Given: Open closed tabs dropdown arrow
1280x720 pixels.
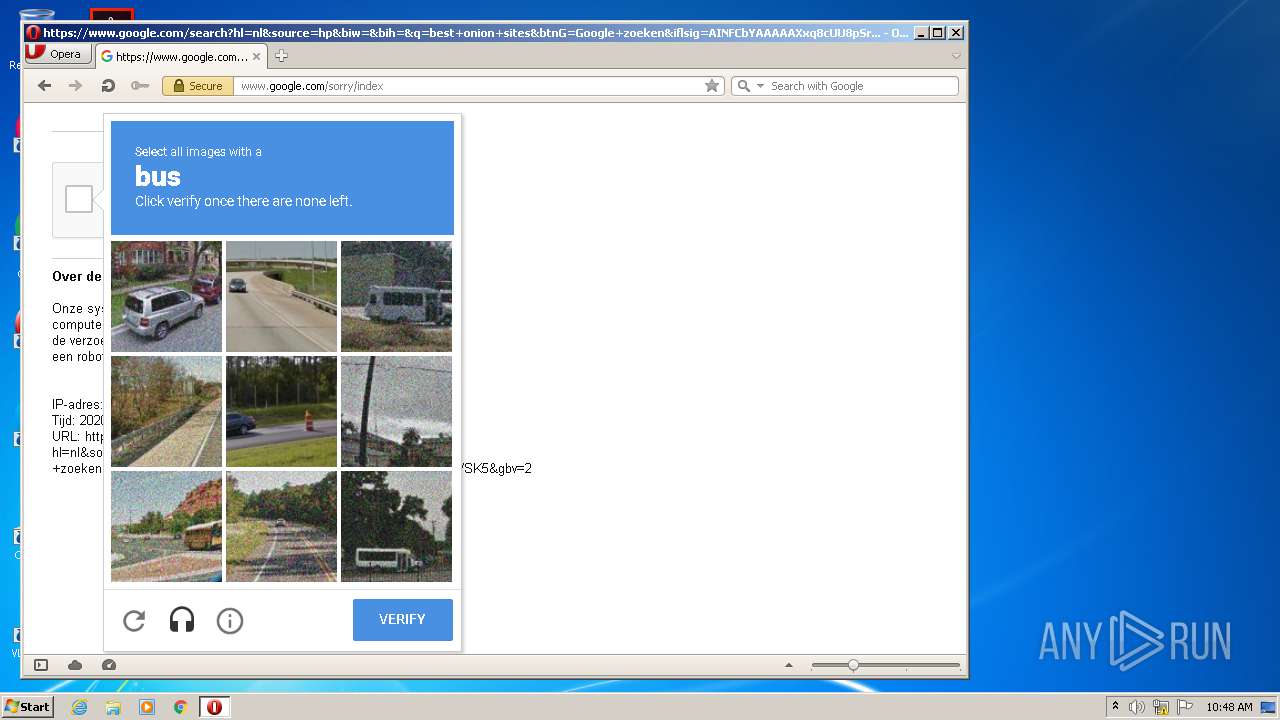Looking at the screenshot, I should tap(956, 56).
